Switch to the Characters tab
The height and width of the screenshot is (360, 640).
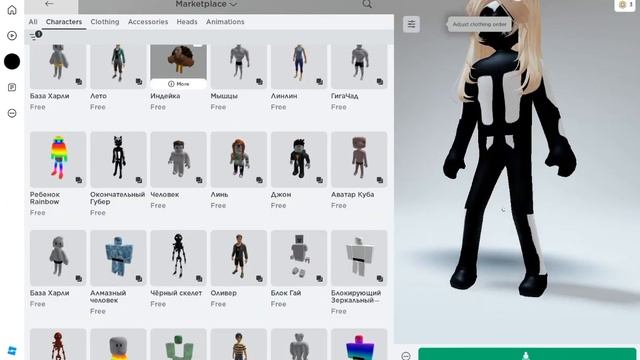tap(64, 22)
